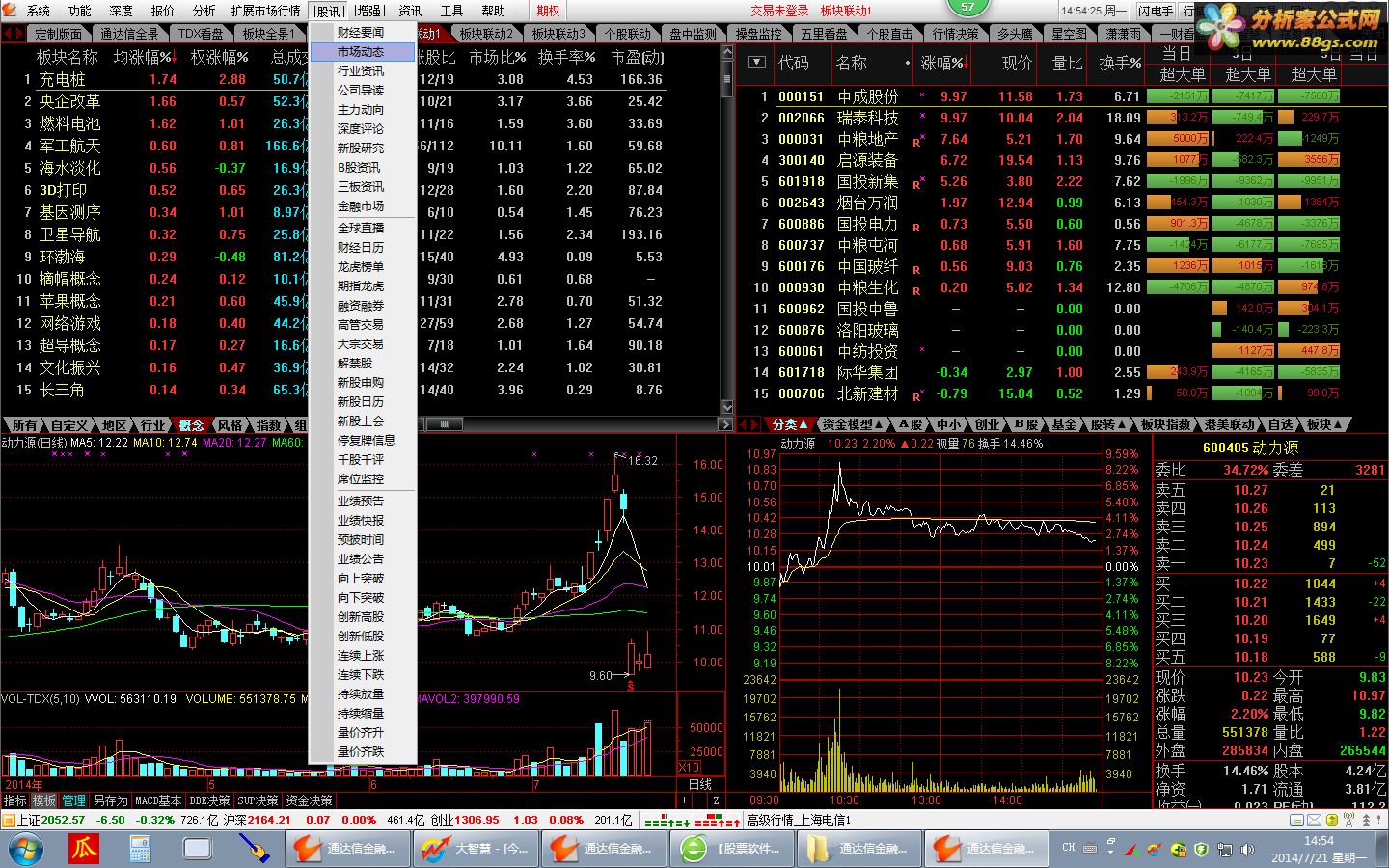Select the 港美联动 bottom tab

coord(1230,424)
